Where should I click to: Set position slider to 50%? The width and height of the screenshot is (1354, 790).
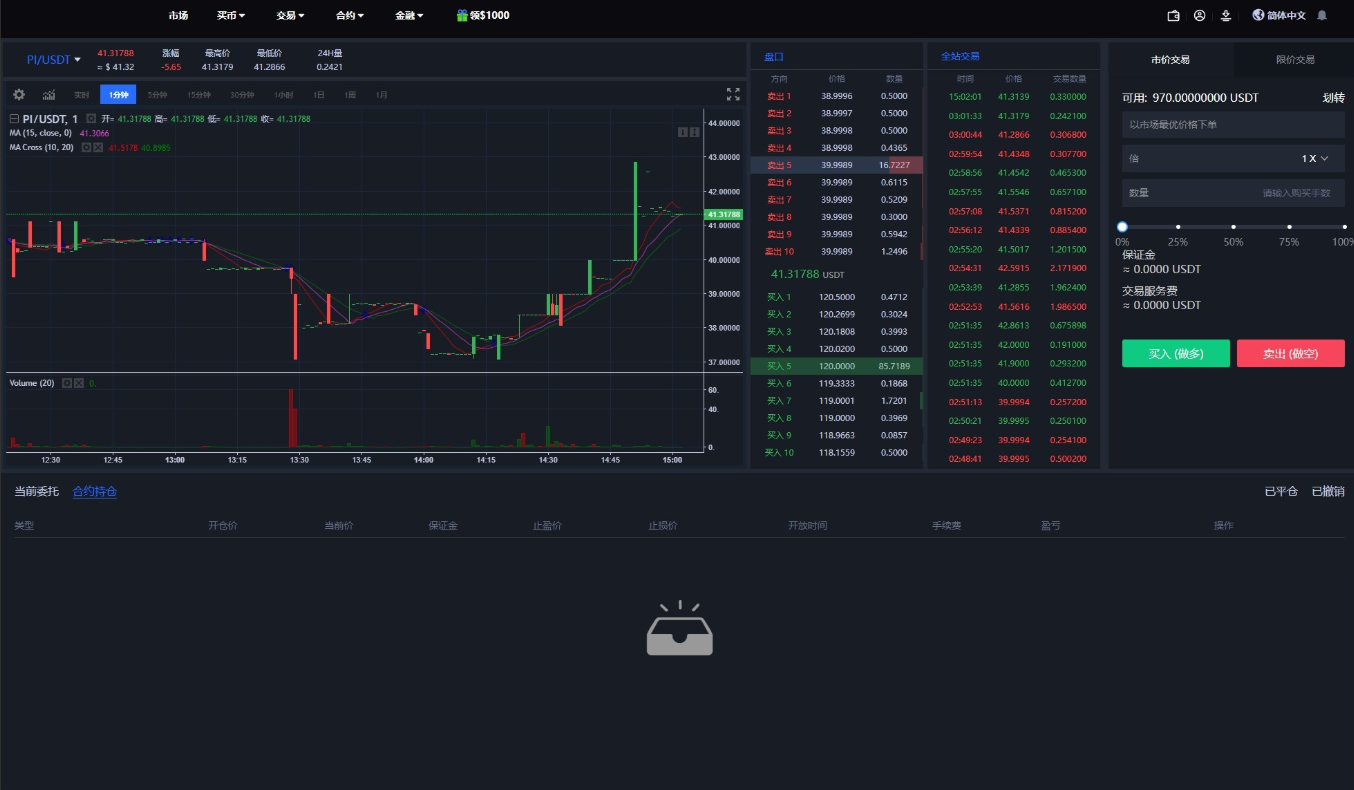[x=1234, y=227]
